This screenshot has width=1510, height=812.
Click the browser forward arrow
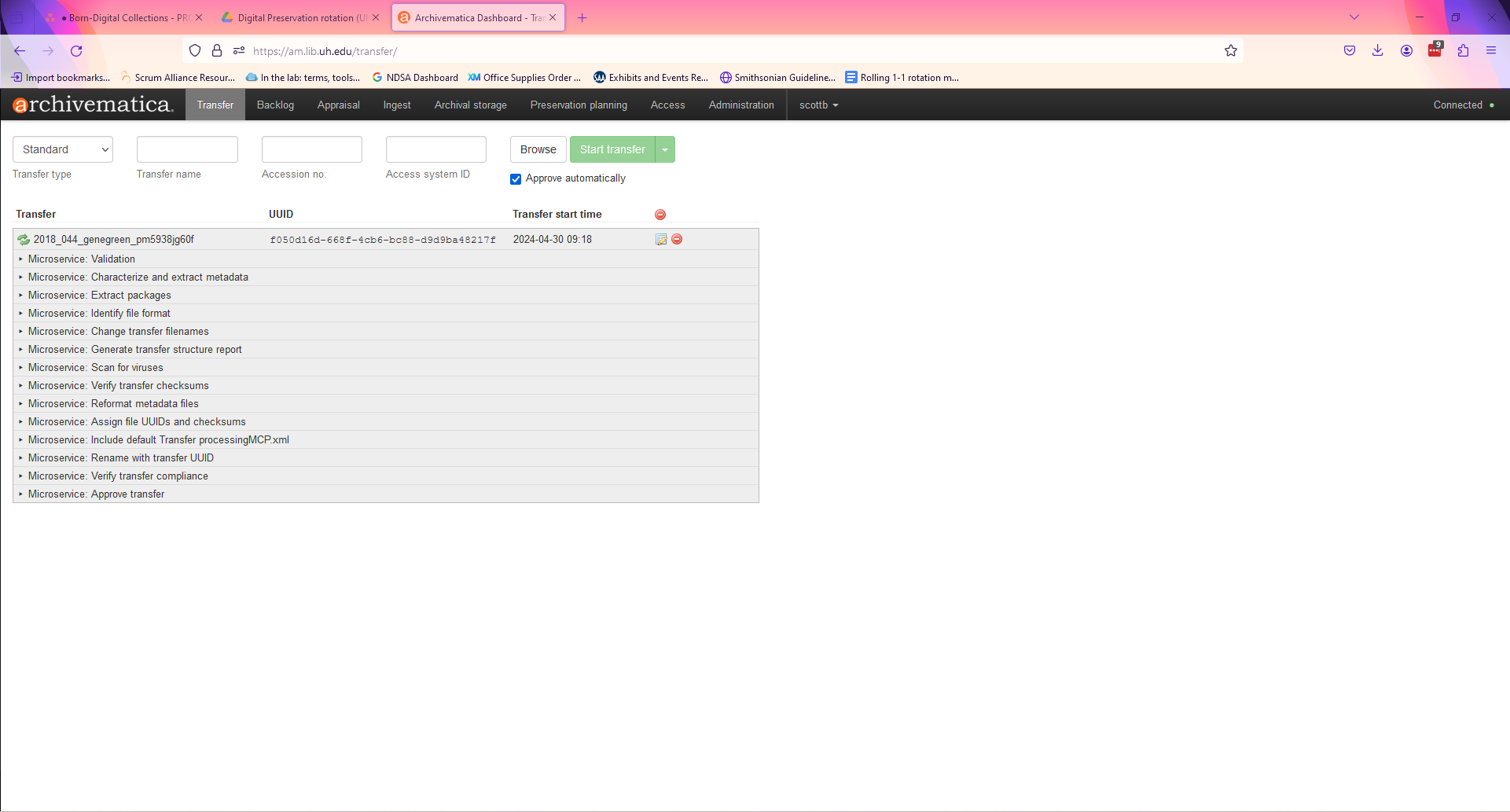pos(48,51)
